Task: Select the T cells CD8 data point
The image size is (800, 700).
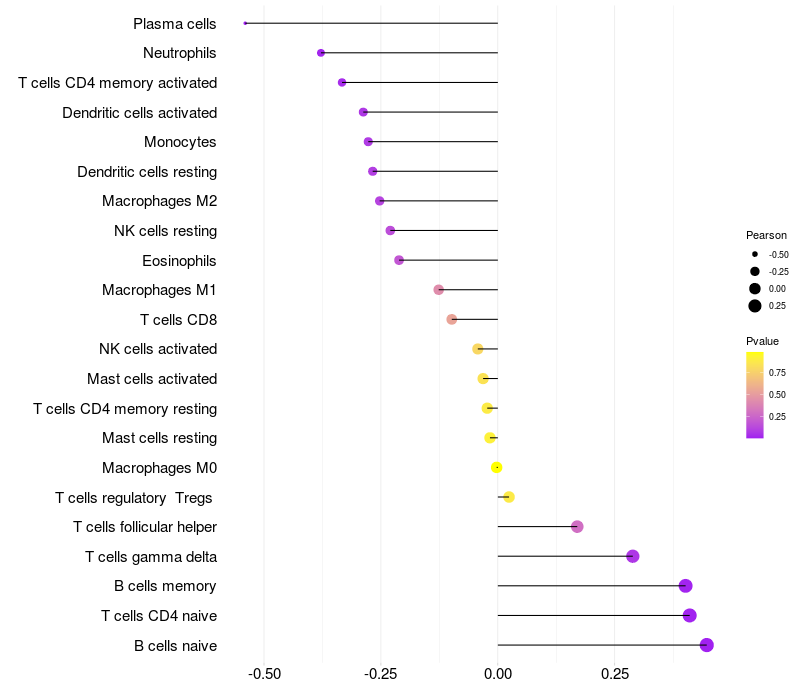Action: coord(452,319)
